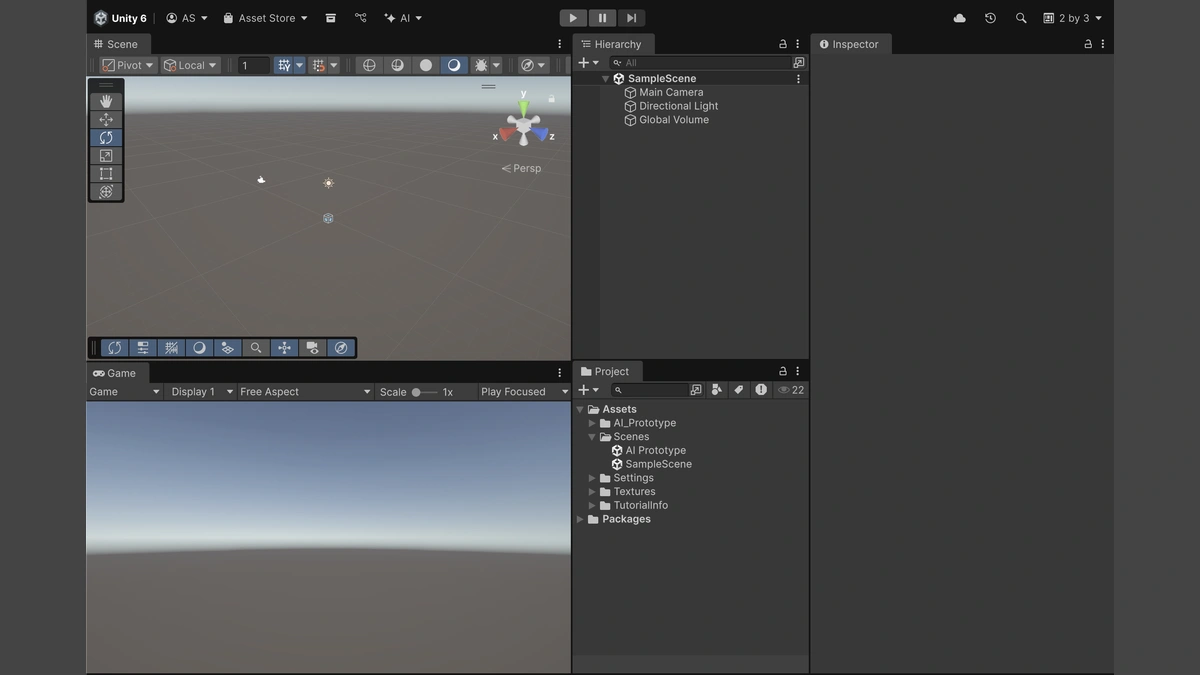
Task: Open the Free Aspect dropdown
Action: pos(305,392)
